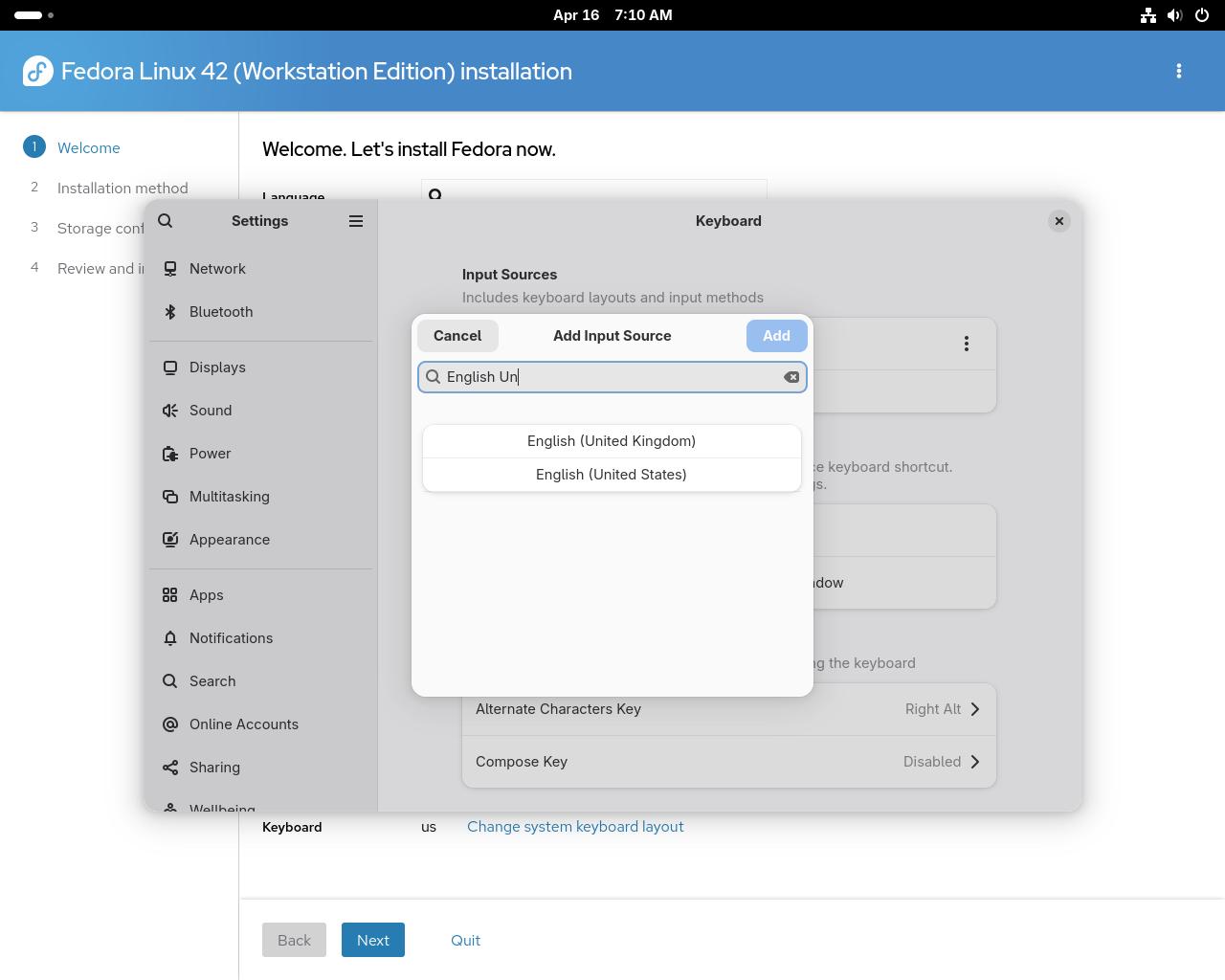Click Quit in the installer
Image resolution: width=1225 pixels, height=980 pixels.
(x=465, y=940)
